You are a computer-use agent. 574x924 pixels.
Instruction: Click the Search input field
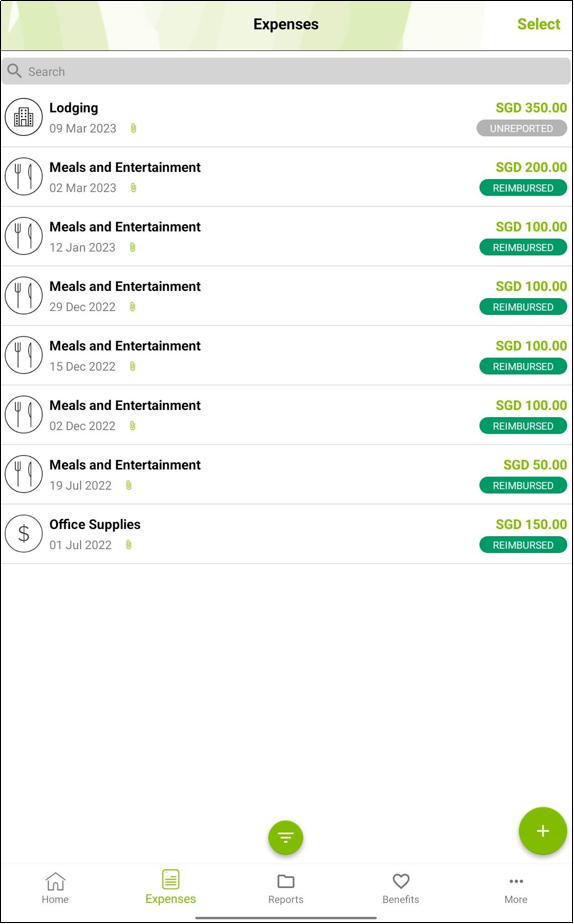286,71
